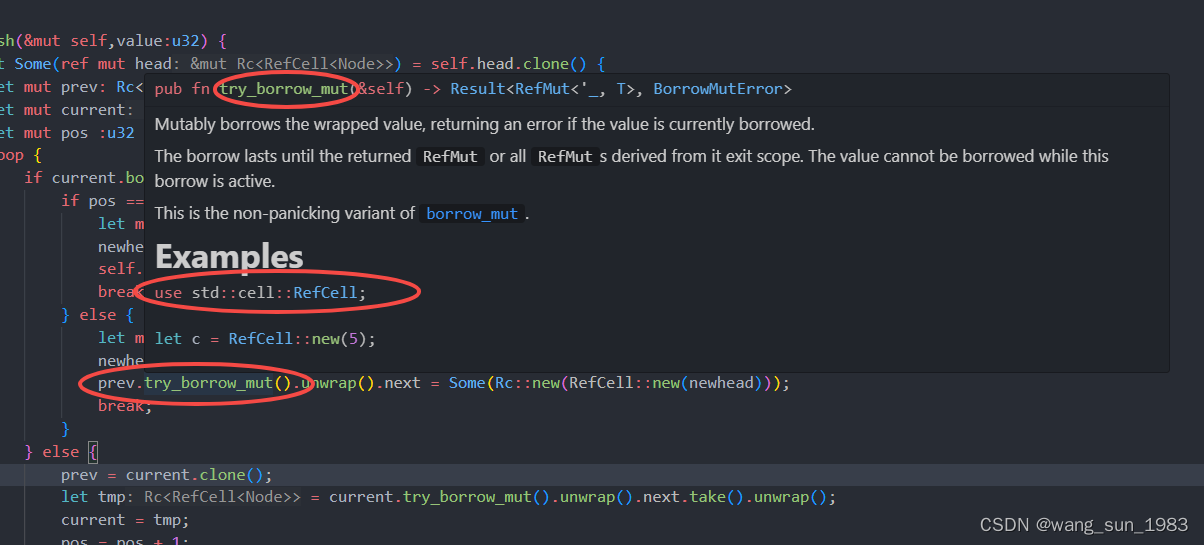Click else keyword just above 'prev = current.clone();'

(x=61, y=452)
